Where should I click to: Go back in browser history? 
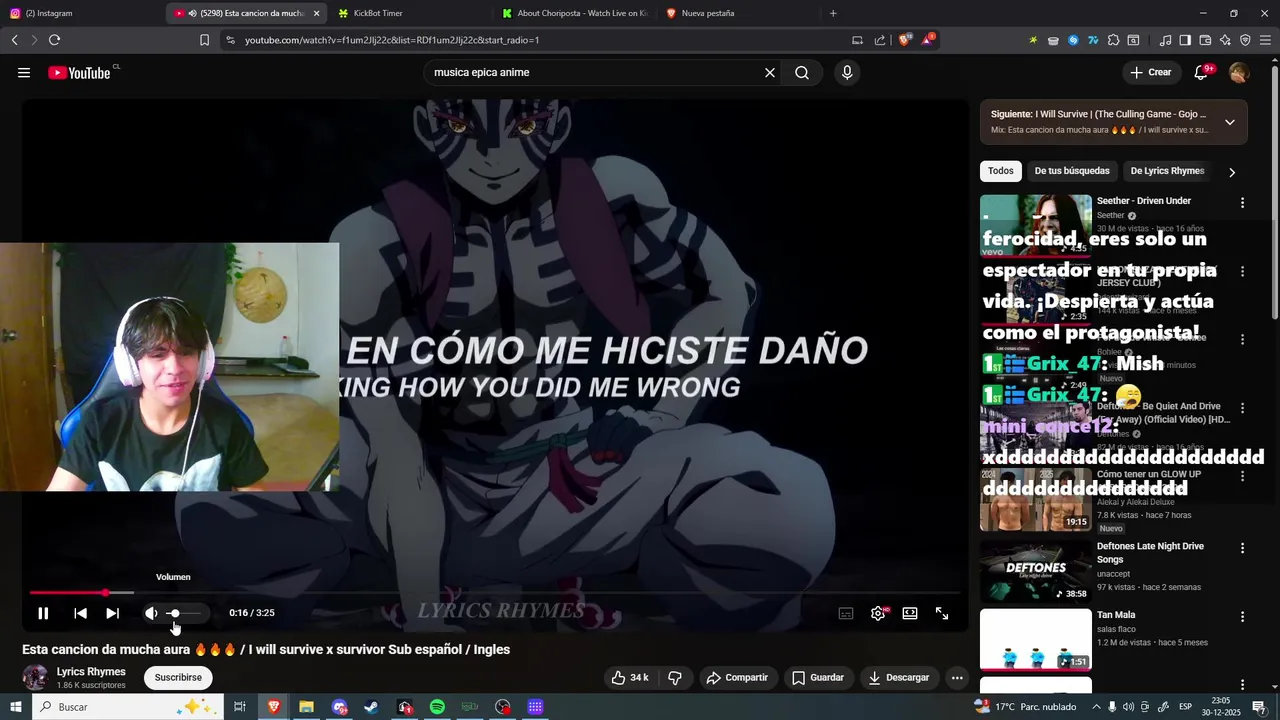[14, 40]
